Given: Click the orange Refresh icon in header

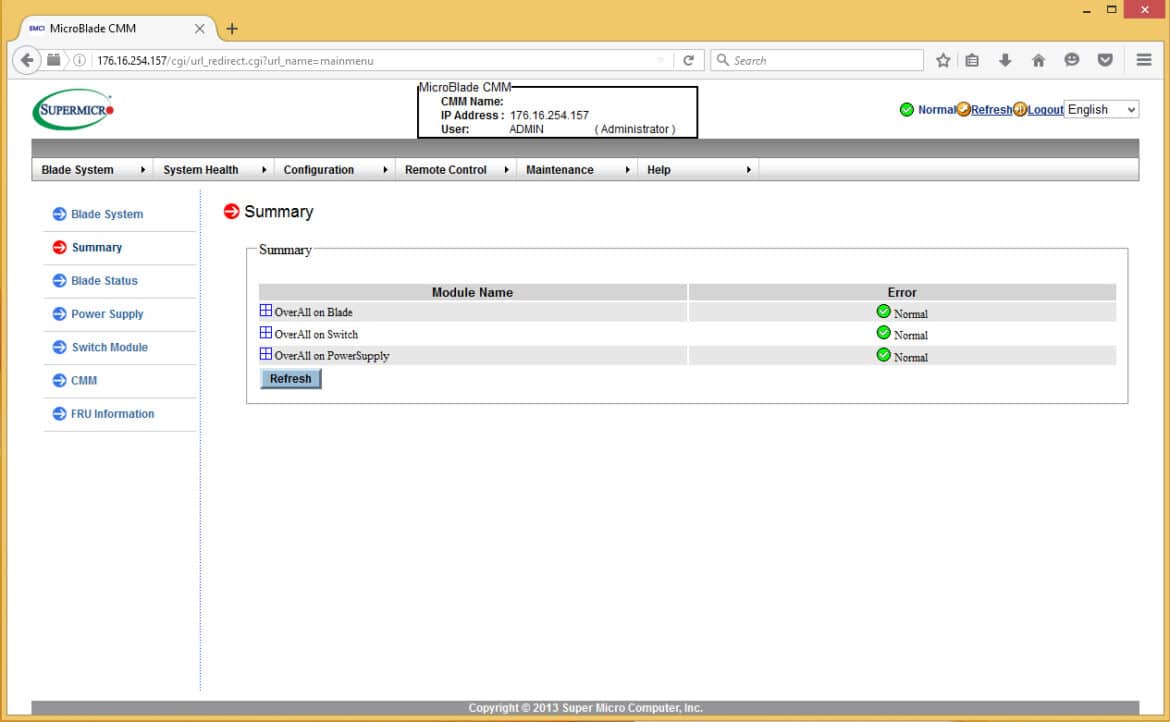Looking at the screenshot, I should coord(963,110).
